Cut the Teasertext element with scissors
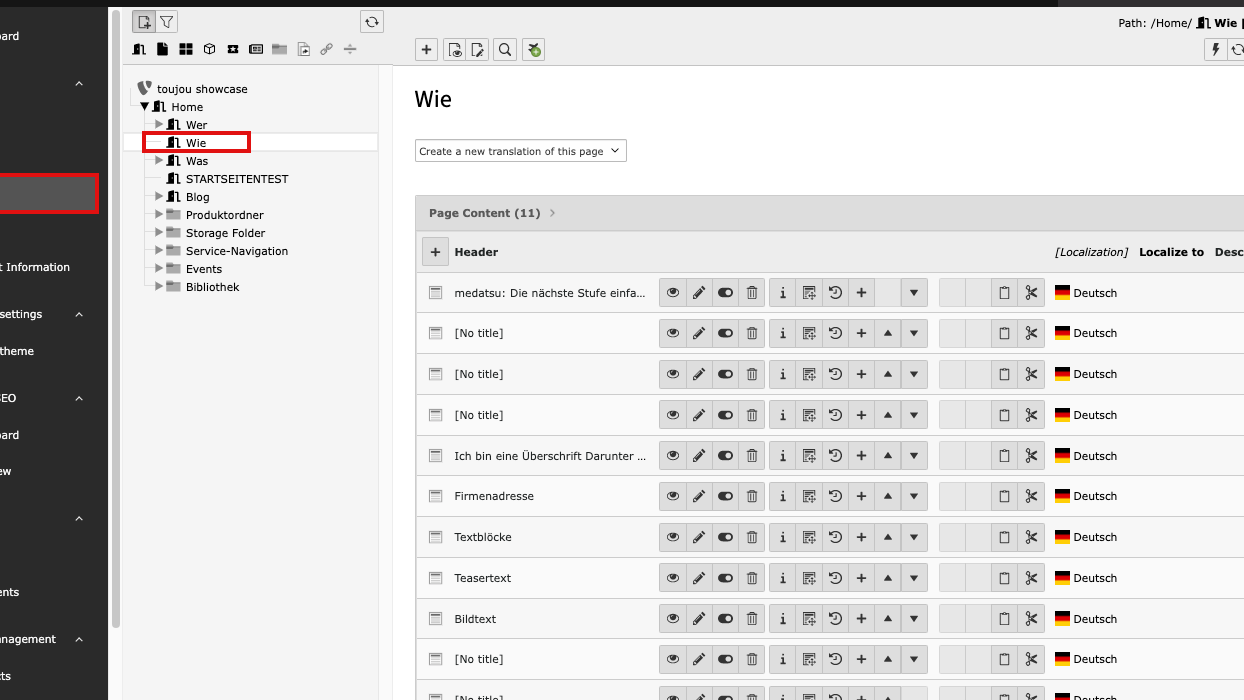1244x700 pixels. click(1031, 578)
